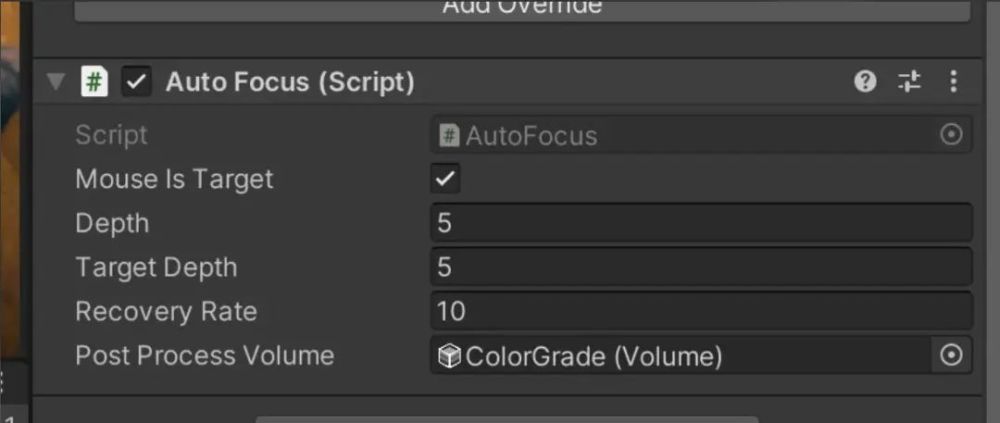Click the C# script icon in header
1000x423 pixels.
click(x=94, y=82)
